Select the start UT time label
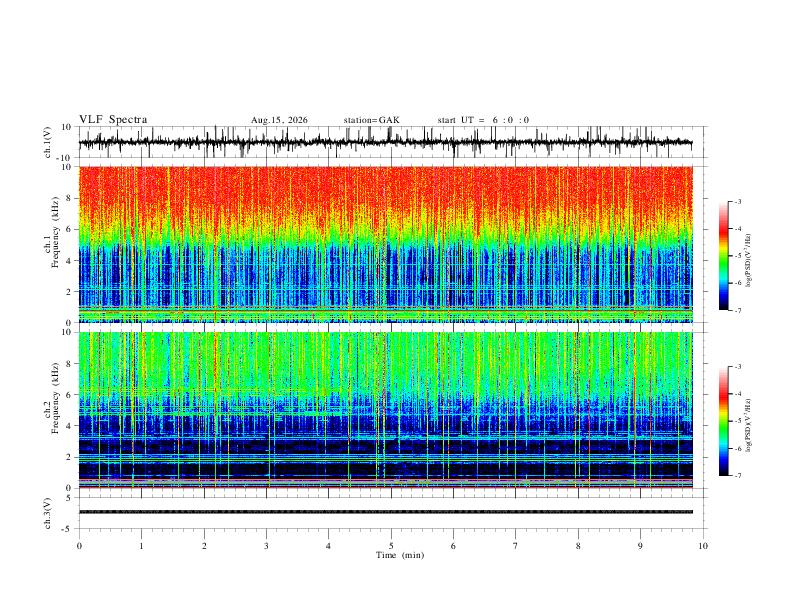Image resolution: width=792 pixels, height=612 pixels. point(483,120)
